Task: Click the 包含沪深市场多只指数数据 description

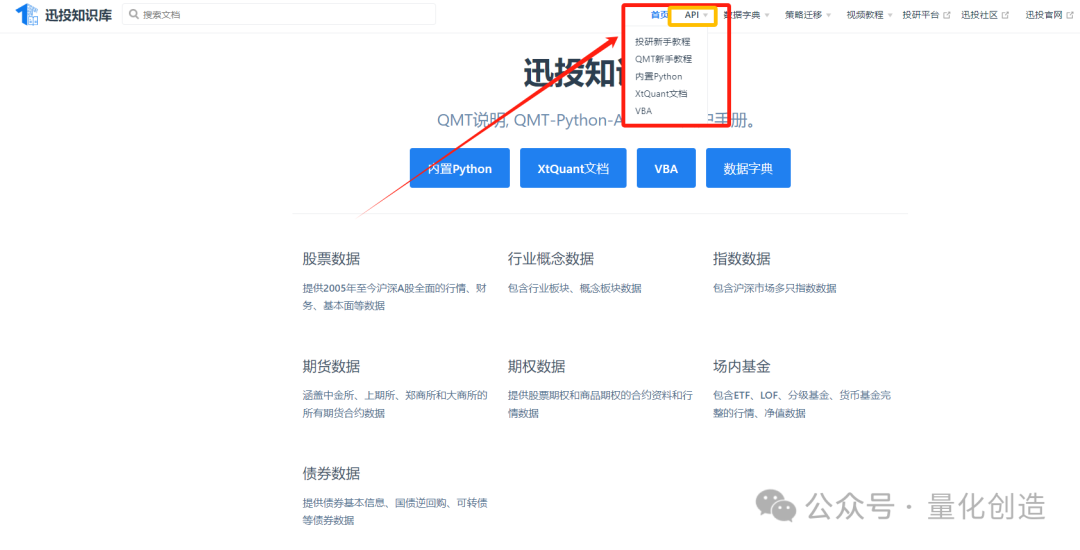Action: [774, 288]
